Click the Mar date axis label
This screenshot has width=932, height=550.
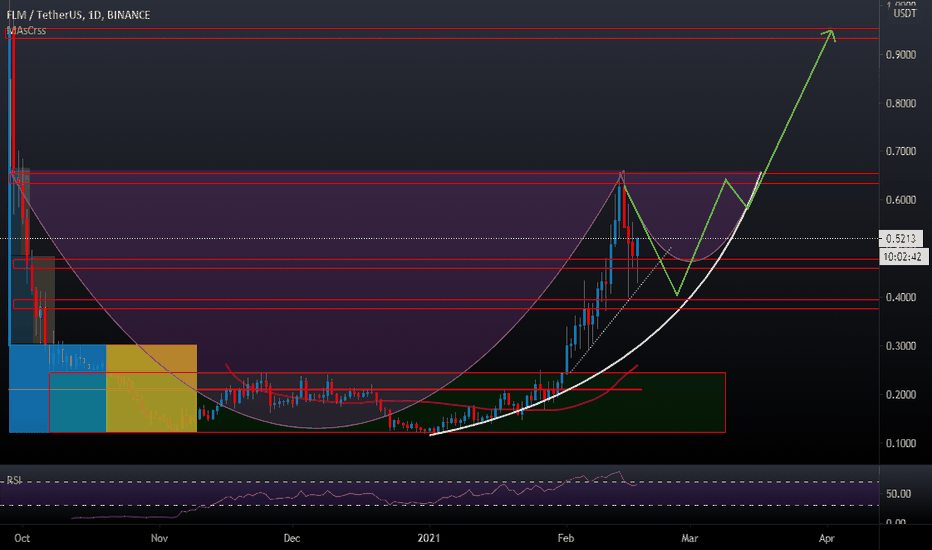point(689,538)
